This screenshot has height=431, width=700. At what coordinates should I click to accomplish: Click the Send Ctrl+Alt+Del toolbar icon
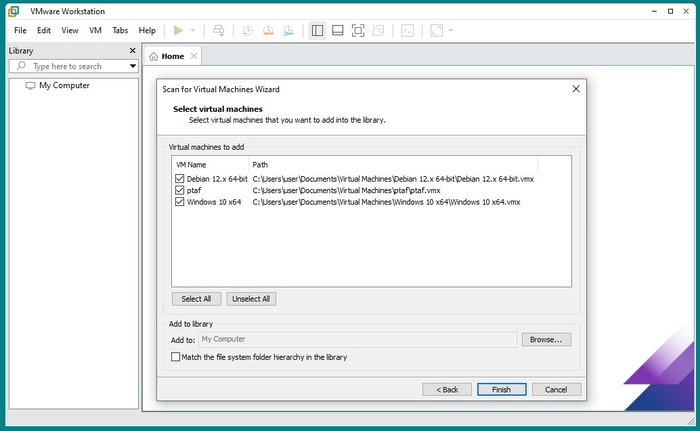(218, 30)
